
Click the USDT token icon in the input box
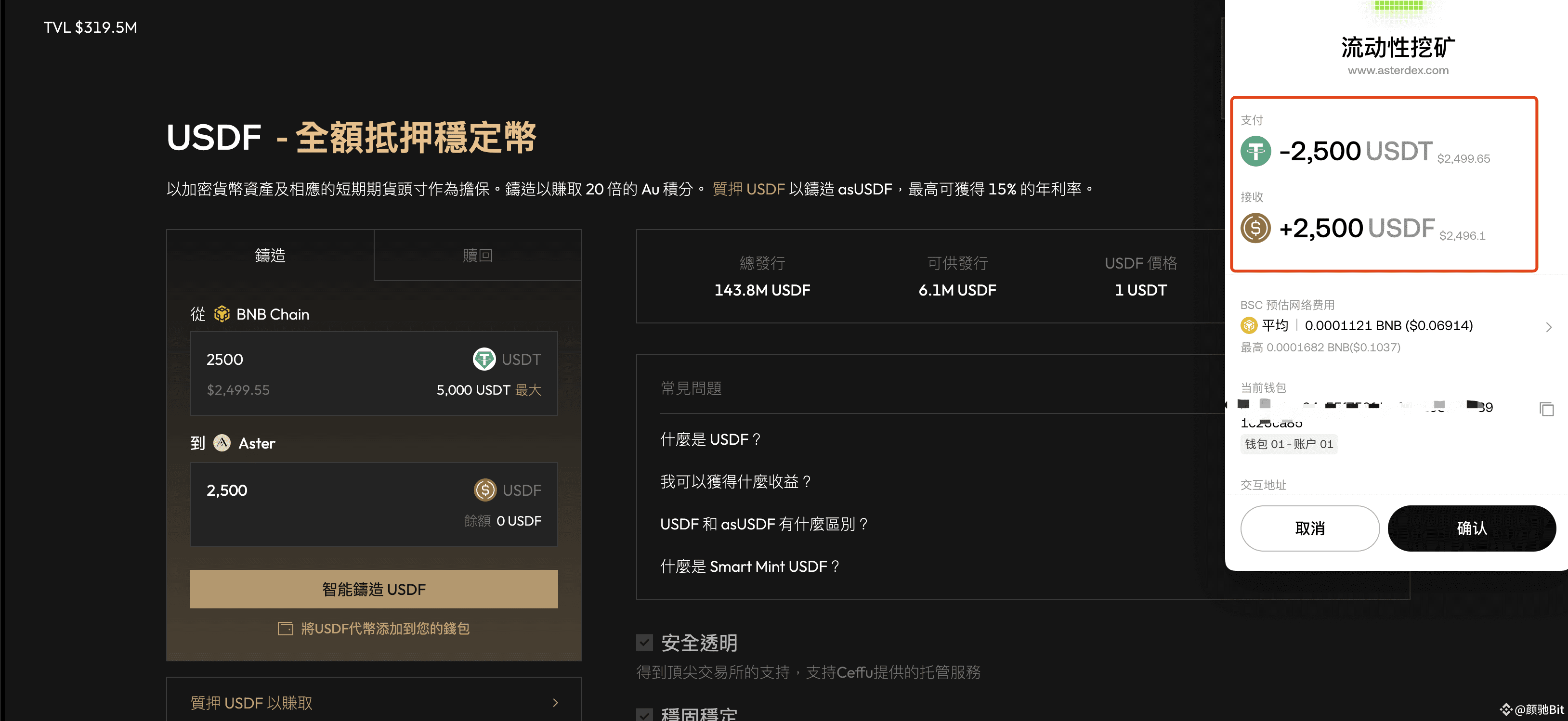(484, 359)
